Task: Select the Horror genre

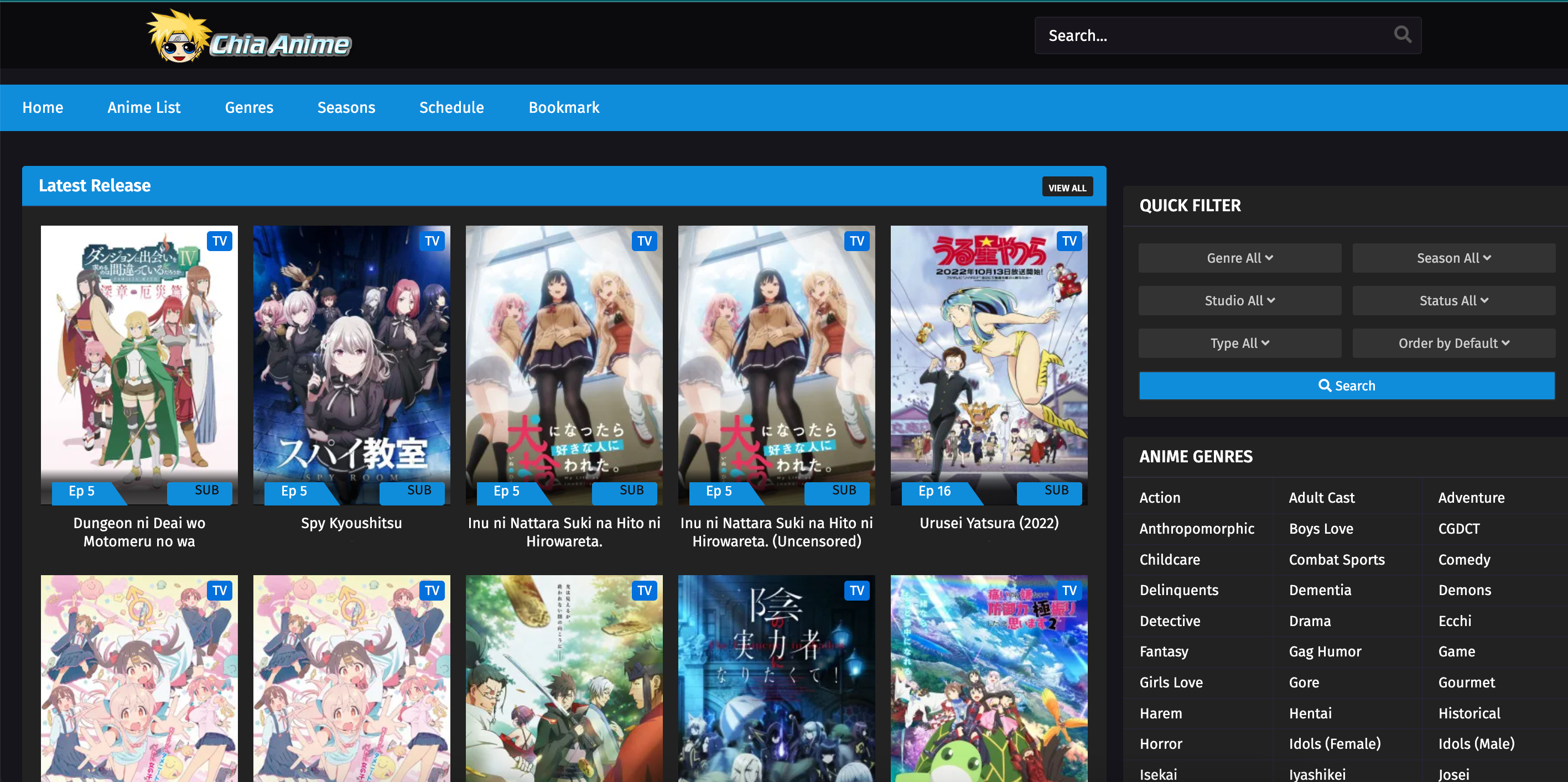Action: coord(1161,744)
